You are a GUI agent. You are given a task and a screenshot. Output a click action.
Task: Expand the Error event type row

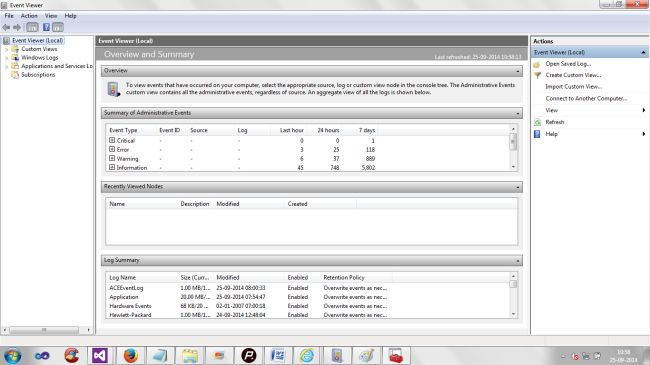pyautogui.click(x=112, y=149)
